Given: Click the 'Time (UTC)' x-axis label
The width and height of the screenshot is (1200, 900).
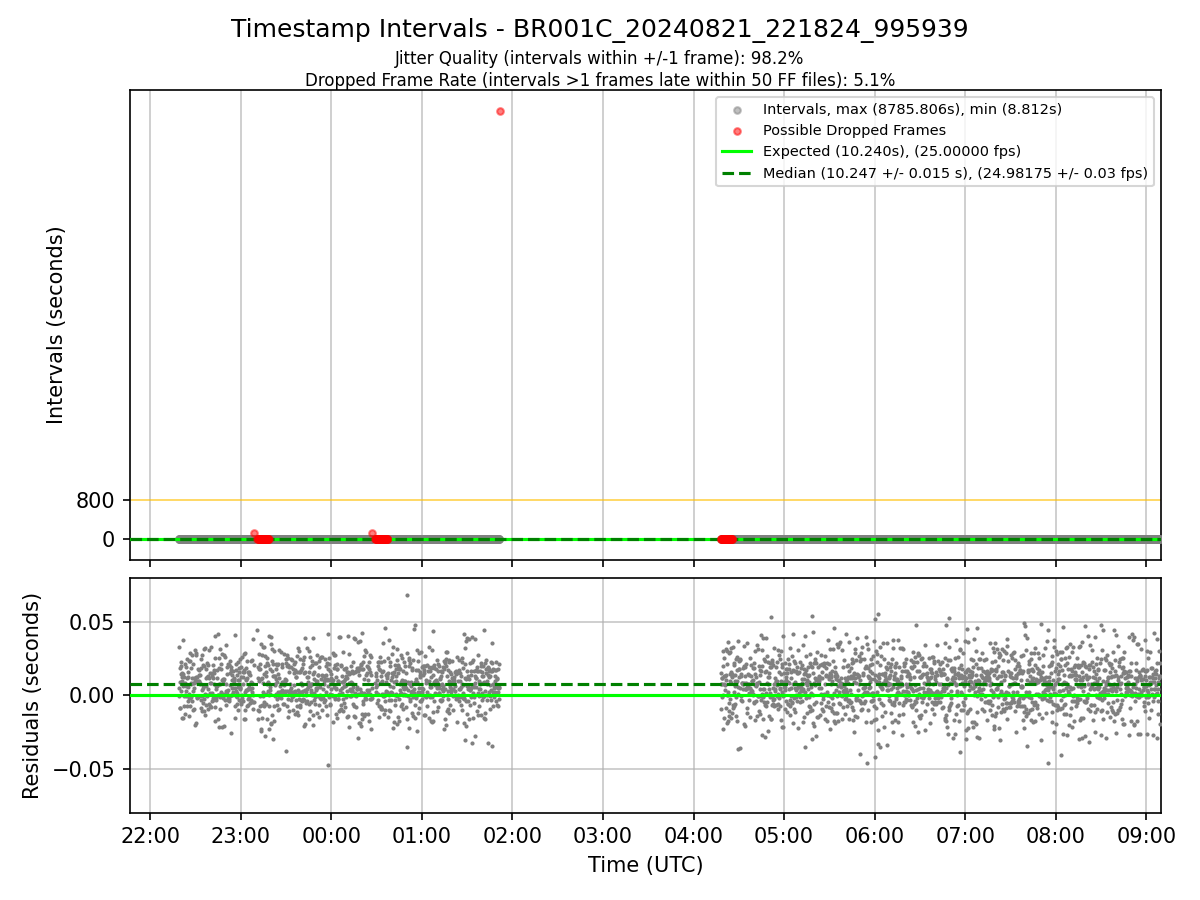Looking at the screenshot, I should [645, 865].
